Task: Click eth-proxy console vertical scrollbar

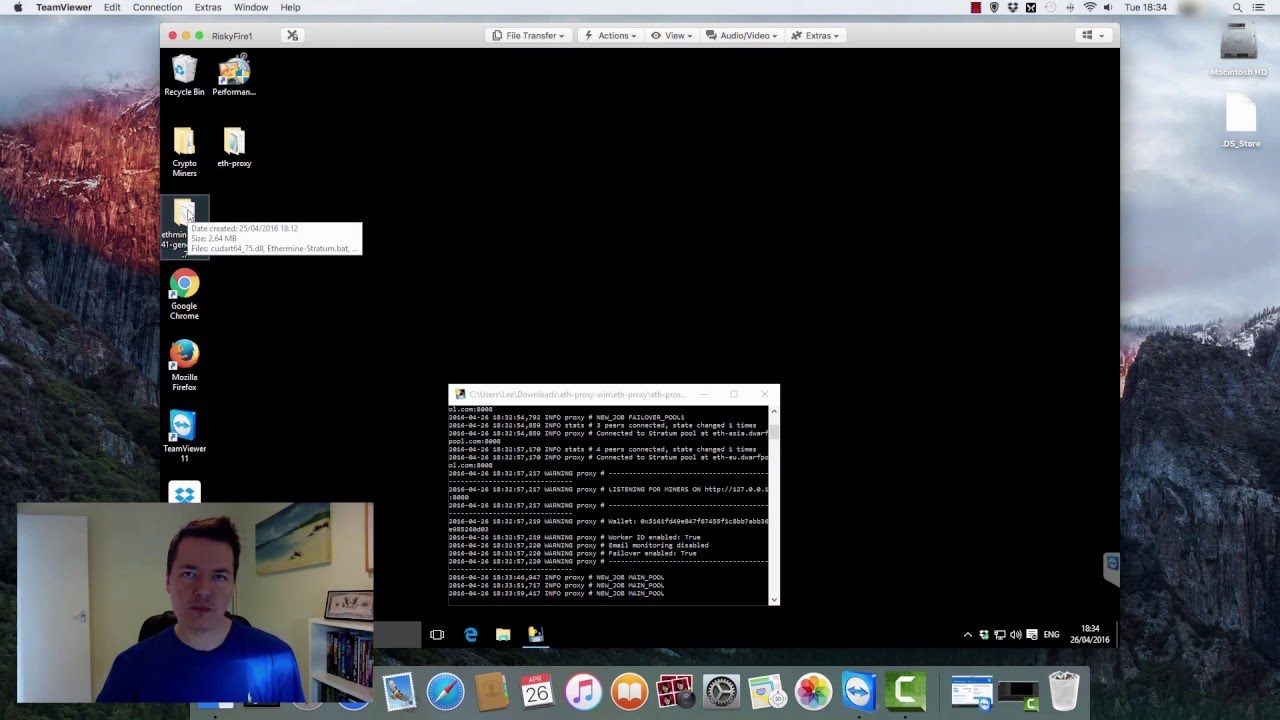Action: [773, 505]
